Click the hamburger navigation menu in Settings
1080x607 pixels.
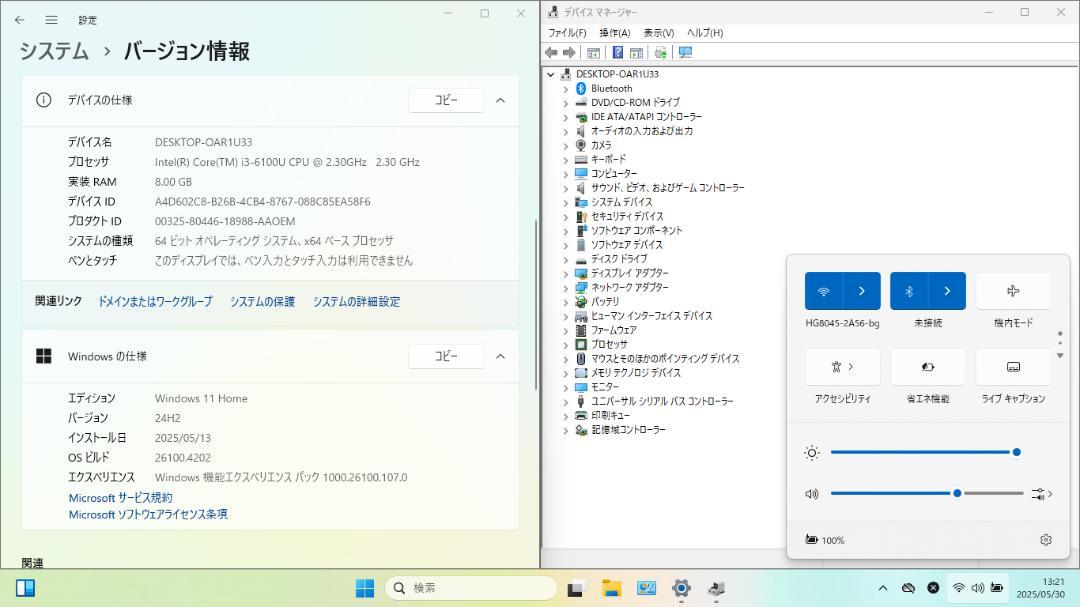52,20
